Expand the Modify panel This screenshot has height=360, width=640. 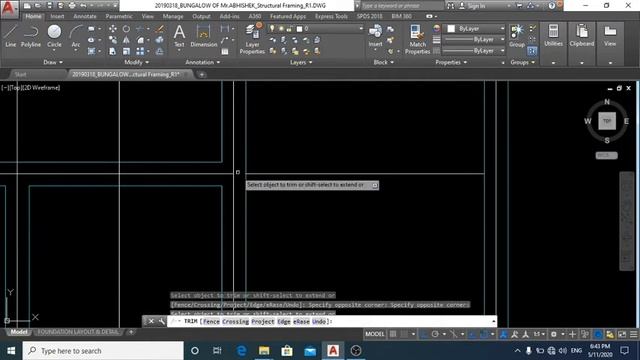pyautogui.click(x=136, y=62)
